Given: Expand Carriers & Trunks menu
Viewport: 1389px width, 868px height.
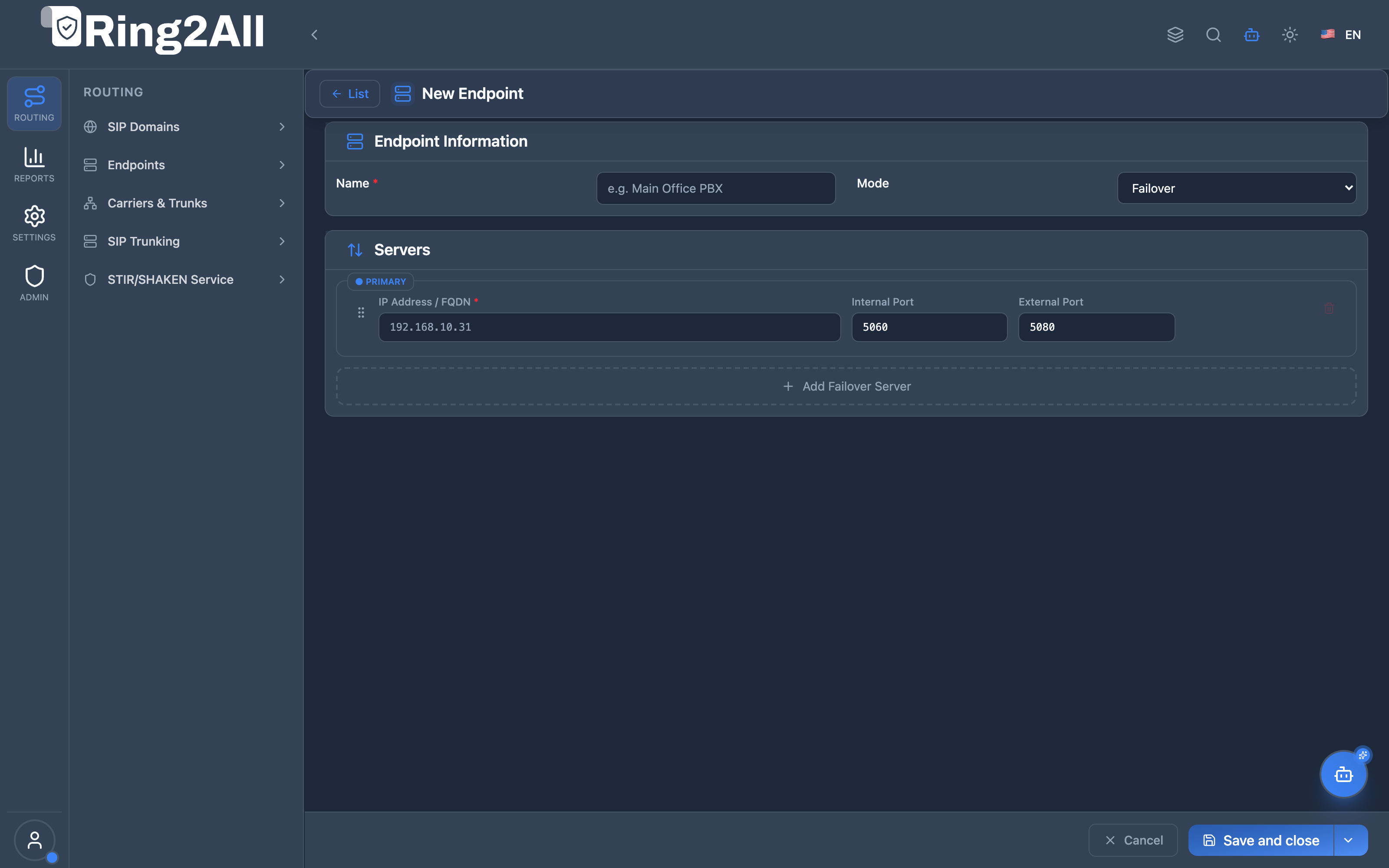Looking at the screenshot, I should [184, 203].
